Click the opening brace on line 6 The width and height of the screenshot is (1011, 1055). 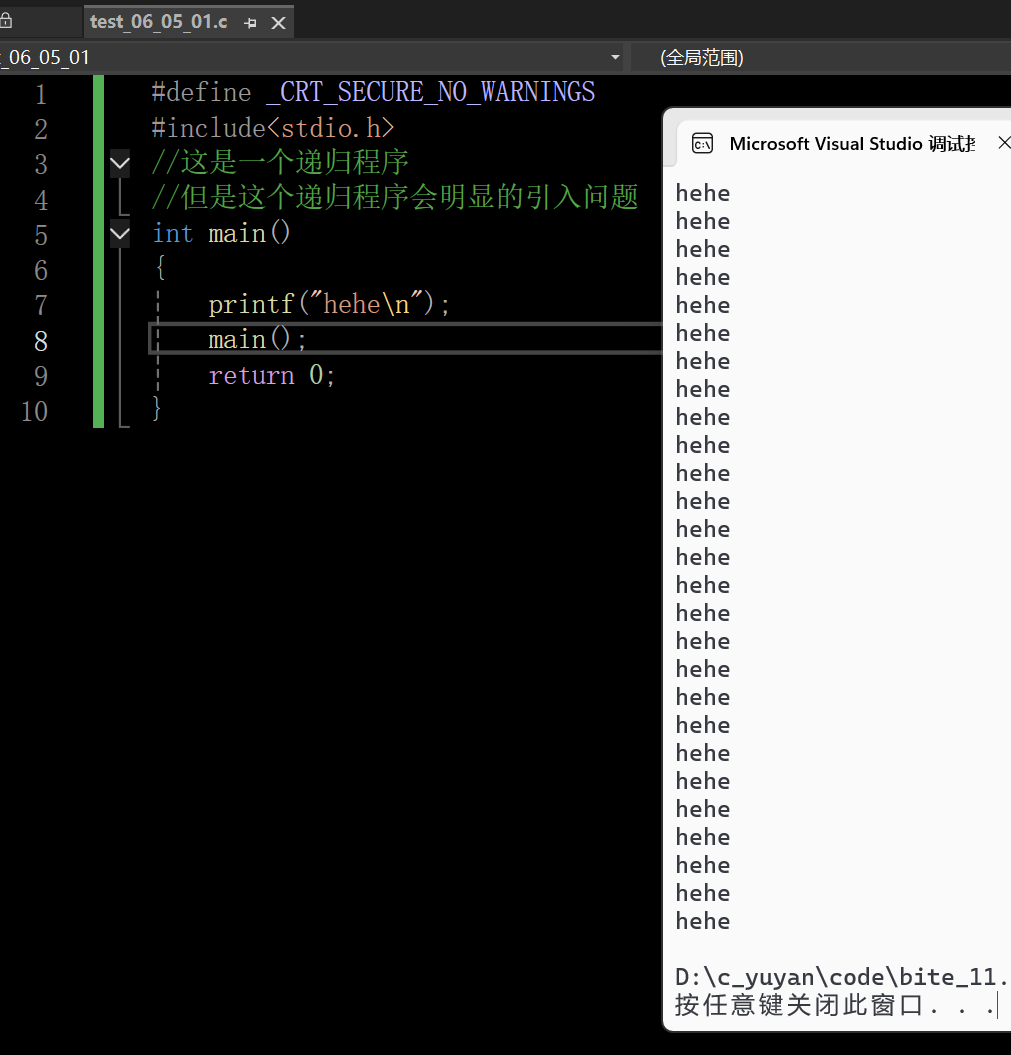point(160,268)
